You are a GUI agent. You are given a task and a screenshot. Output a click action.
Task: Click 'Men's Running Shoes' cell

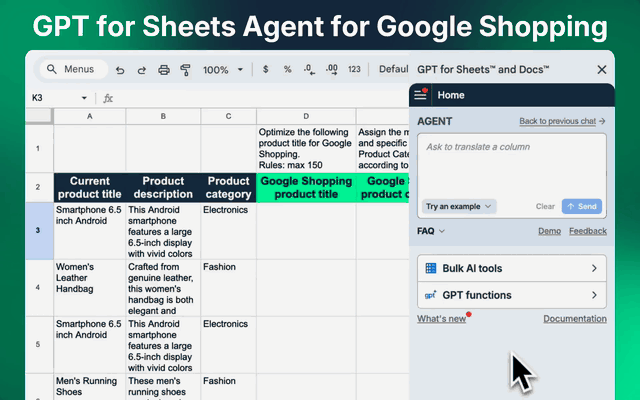(x=89, y=387)
